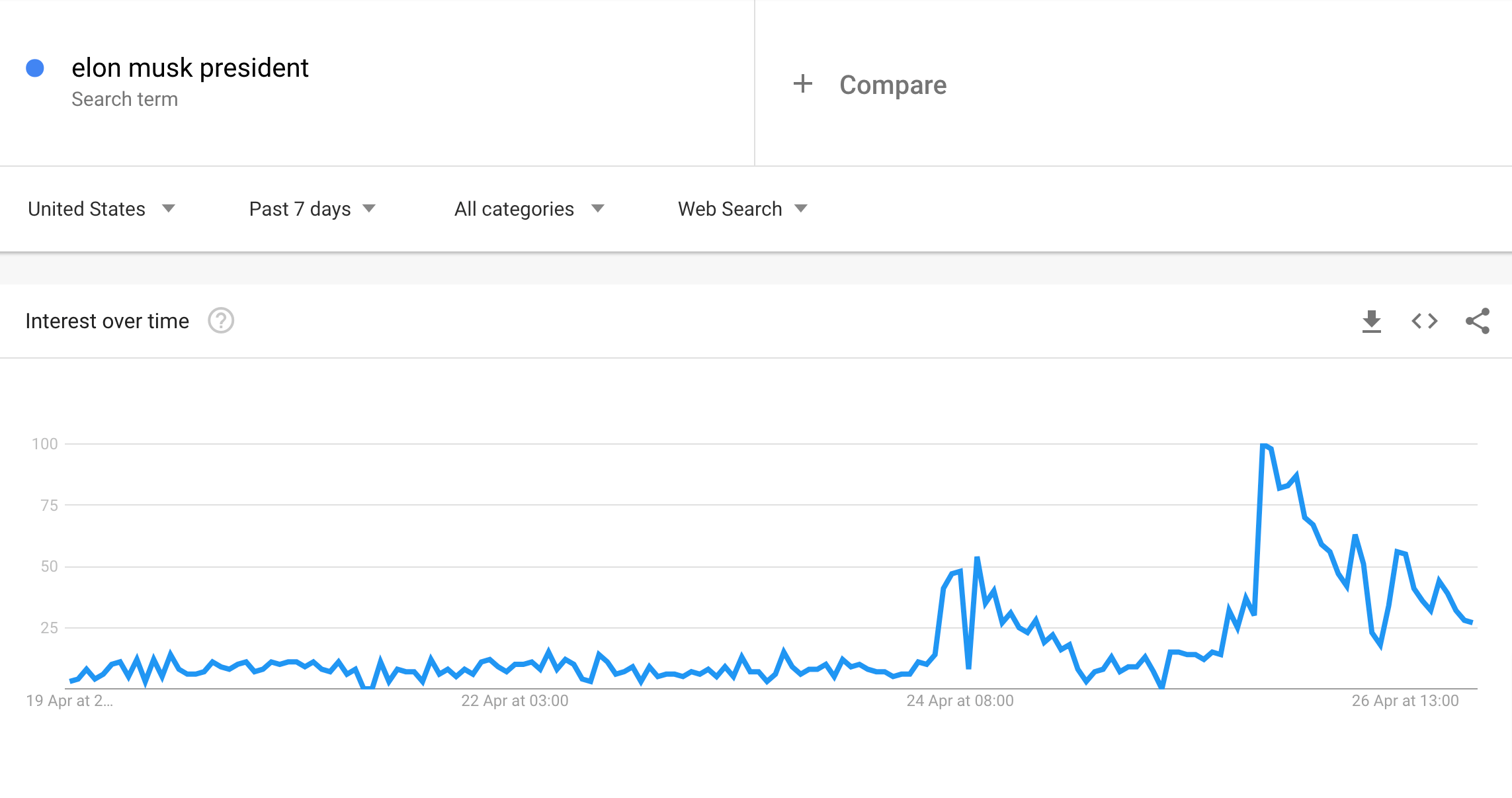Click the '26 Apr at 13:00' axis label
Viewport: 1512px width, 798px height.
click(x=1405, y=701)
